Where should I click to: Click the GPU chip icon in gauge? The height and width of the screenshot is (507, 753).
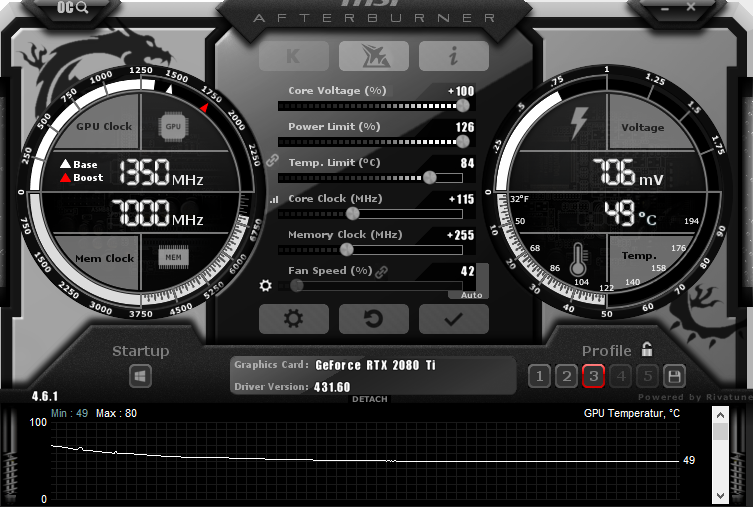[x=173, y=127]
